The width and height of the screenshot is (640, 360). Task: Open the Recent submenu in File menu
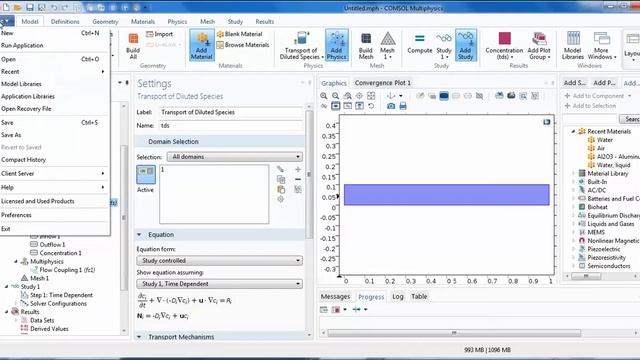53,71
